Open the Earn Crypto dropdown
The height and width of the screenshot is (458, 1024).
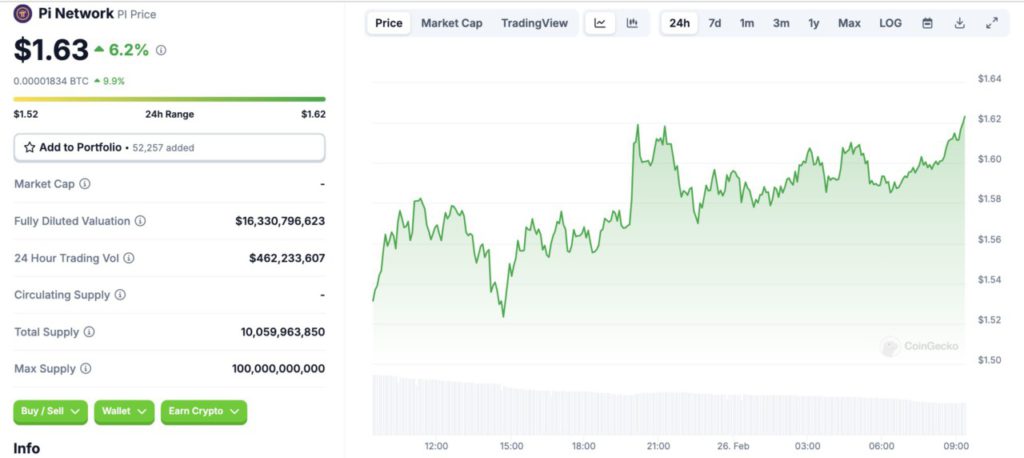click(203, 411)
